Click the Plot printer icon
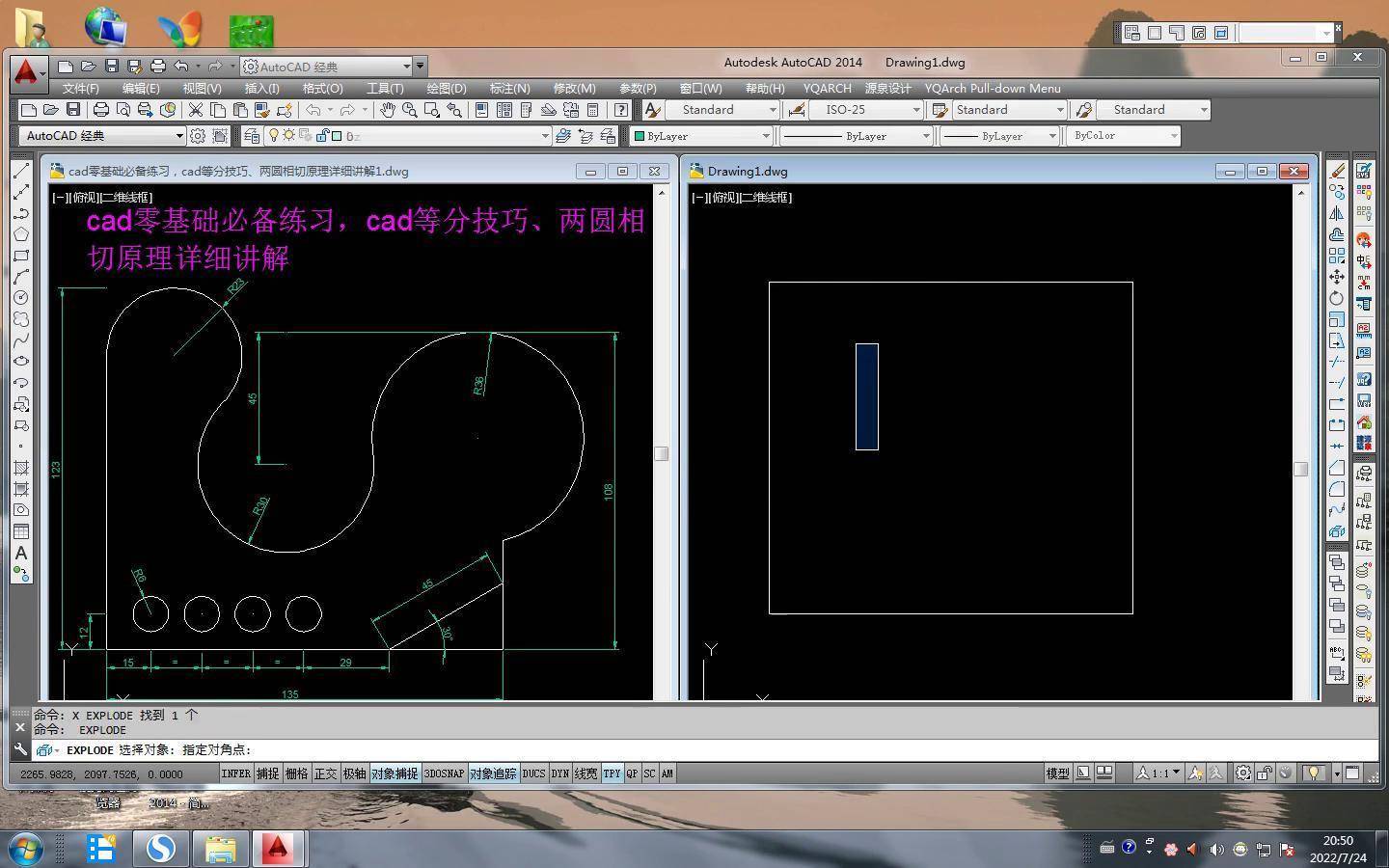This screenshot has height=868, width=1389. click(x=100, y=110)
